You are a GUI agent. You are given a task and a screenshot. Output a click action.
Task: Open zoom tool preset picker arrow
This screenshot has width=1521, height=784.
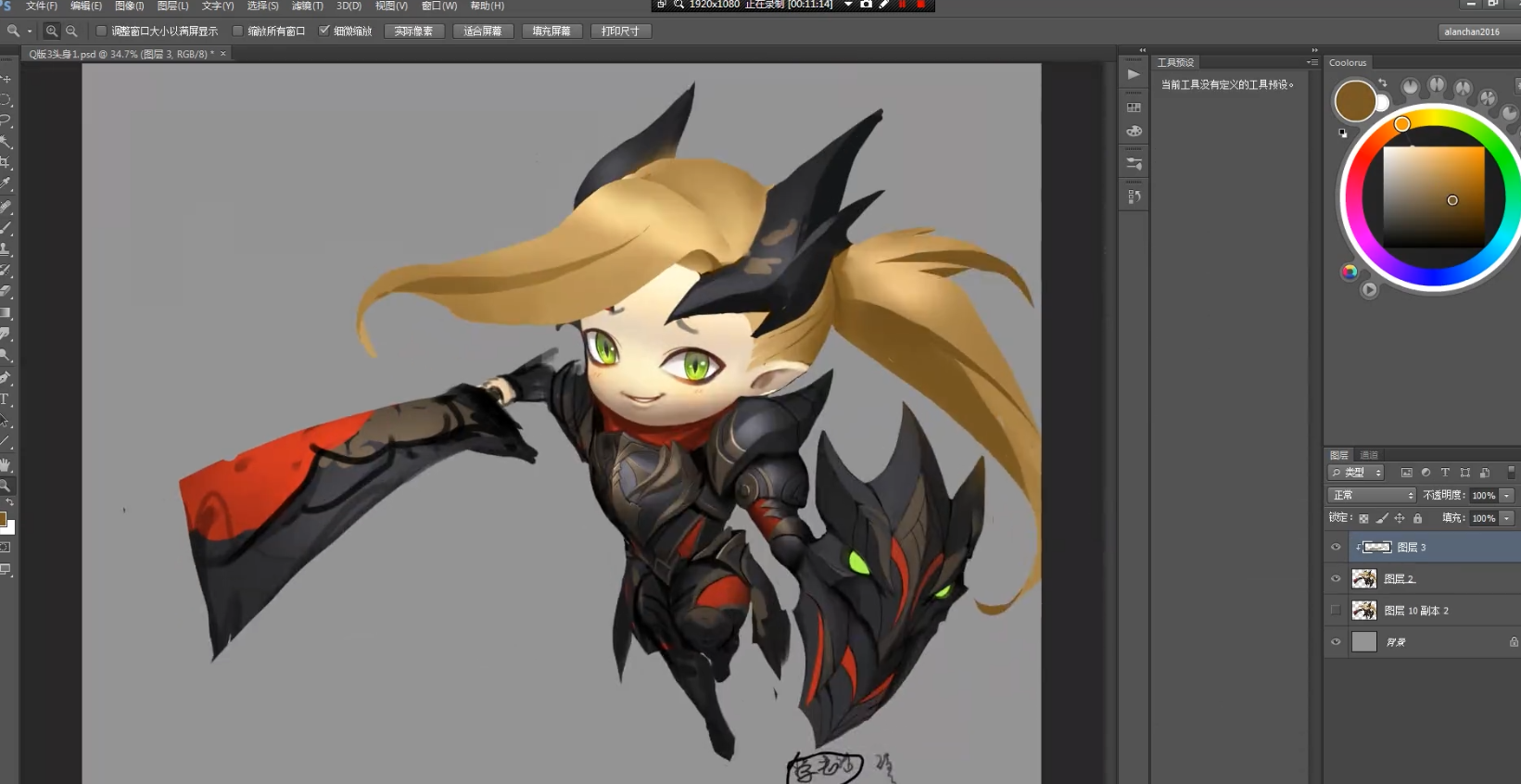(30, 31)
